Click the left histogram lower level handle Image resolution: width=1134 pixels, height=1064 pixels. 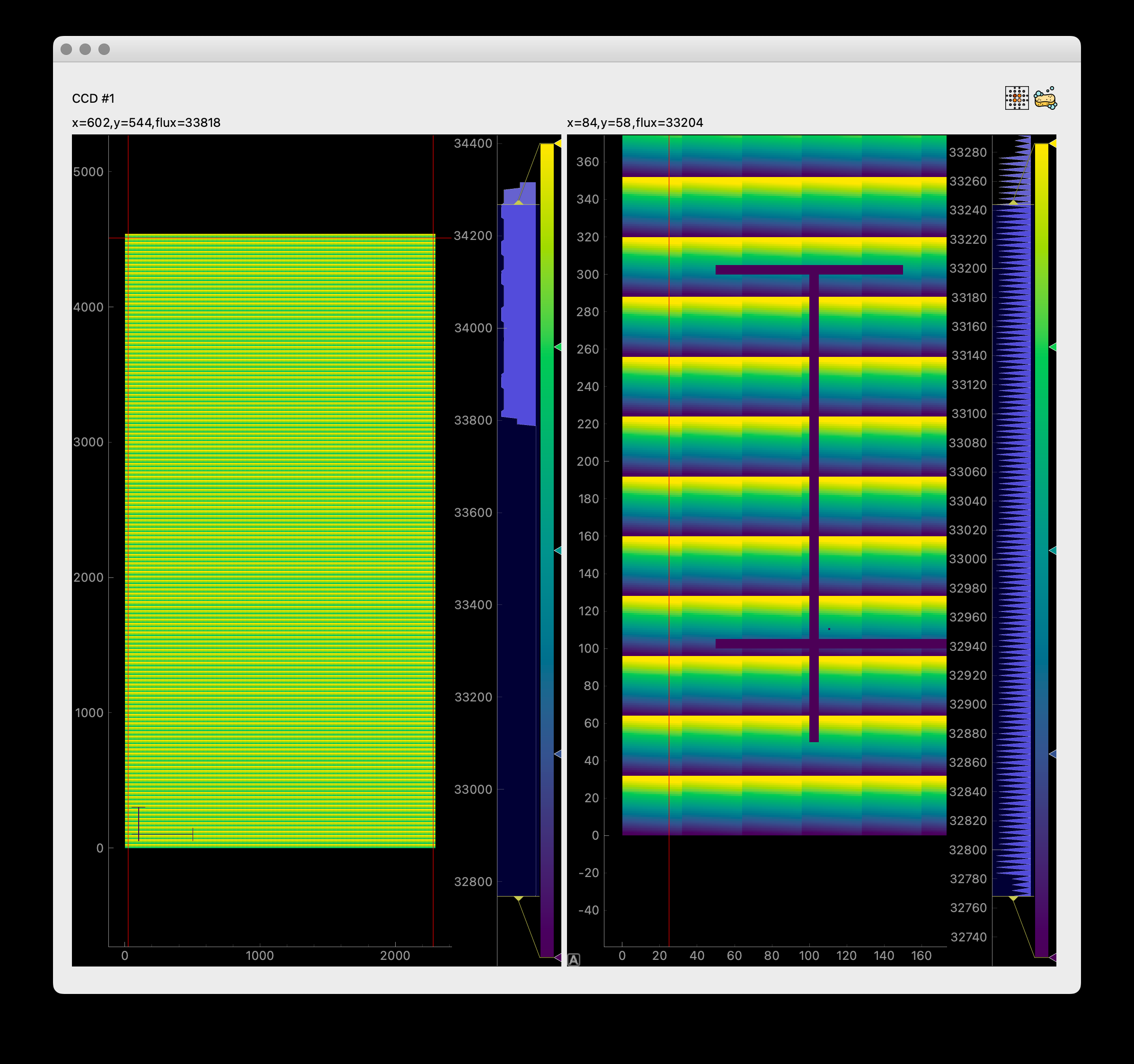pos(519,898)
